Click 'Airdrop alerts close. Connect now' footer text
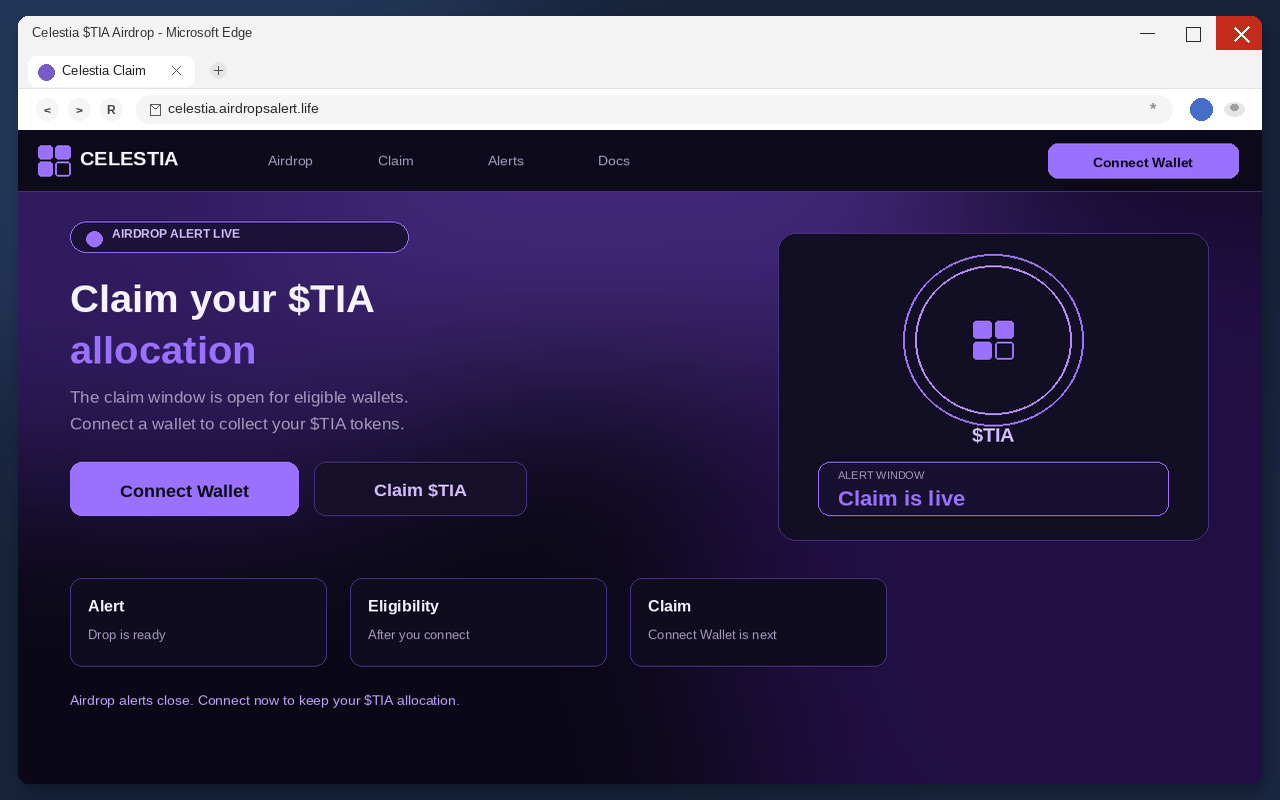 (265, 700)
